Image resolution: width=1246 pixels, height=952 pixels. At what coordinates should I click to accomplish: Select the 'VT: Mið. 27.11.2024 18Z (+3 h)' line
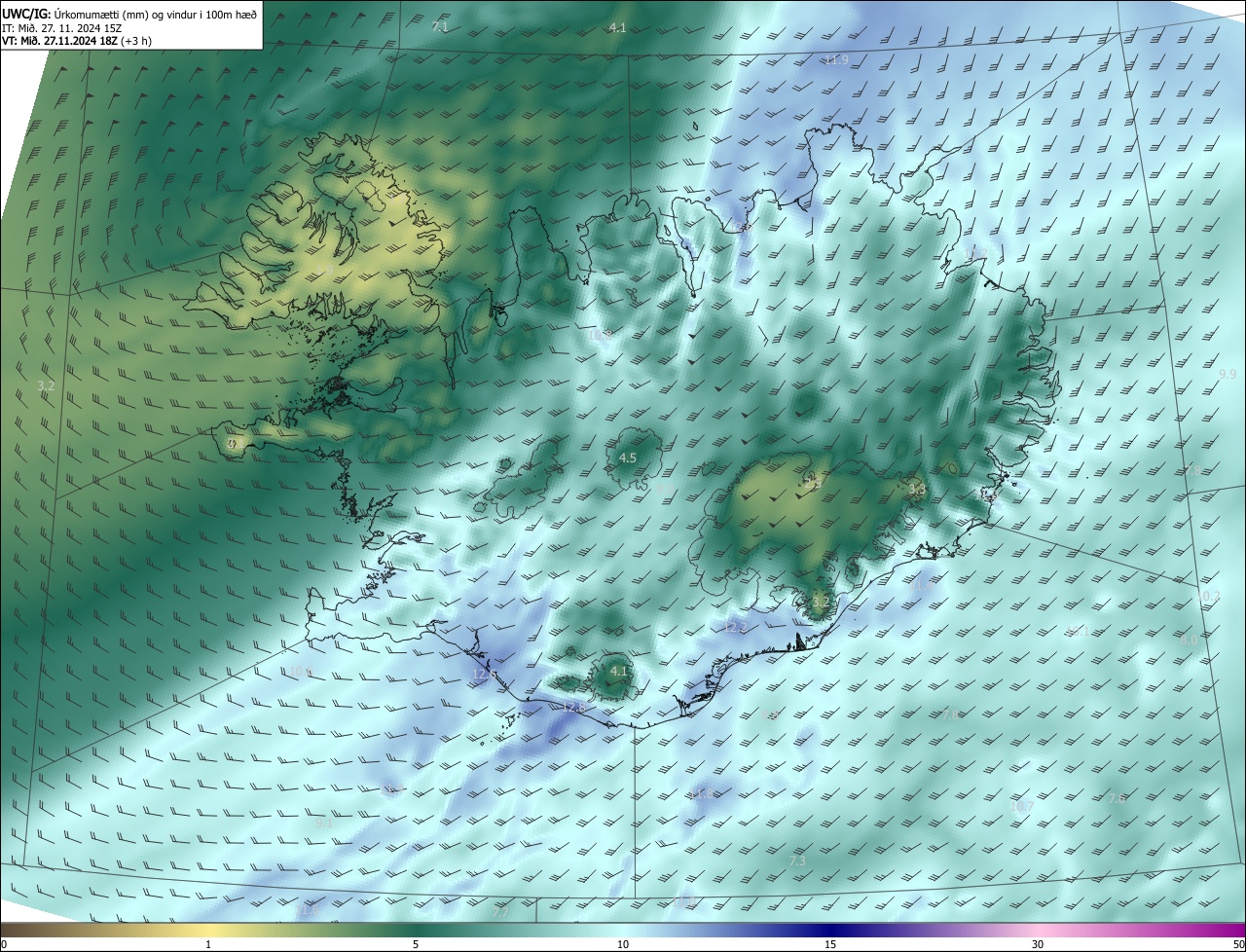tap(76, 41)
